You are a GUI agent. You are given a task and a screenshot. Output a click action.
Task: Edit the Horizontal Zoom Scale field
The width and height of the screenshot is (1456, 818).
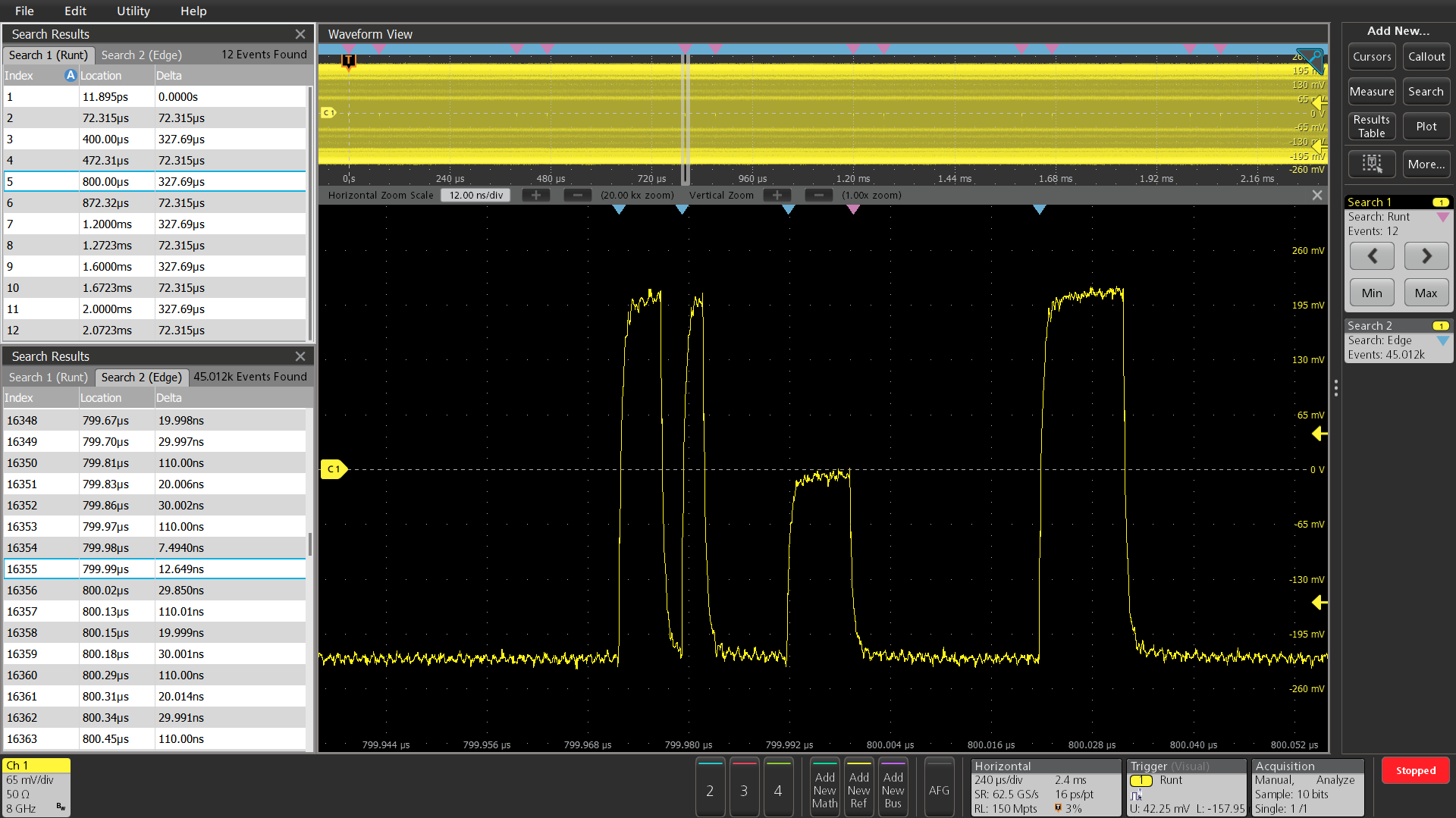(x=476, y=195)
